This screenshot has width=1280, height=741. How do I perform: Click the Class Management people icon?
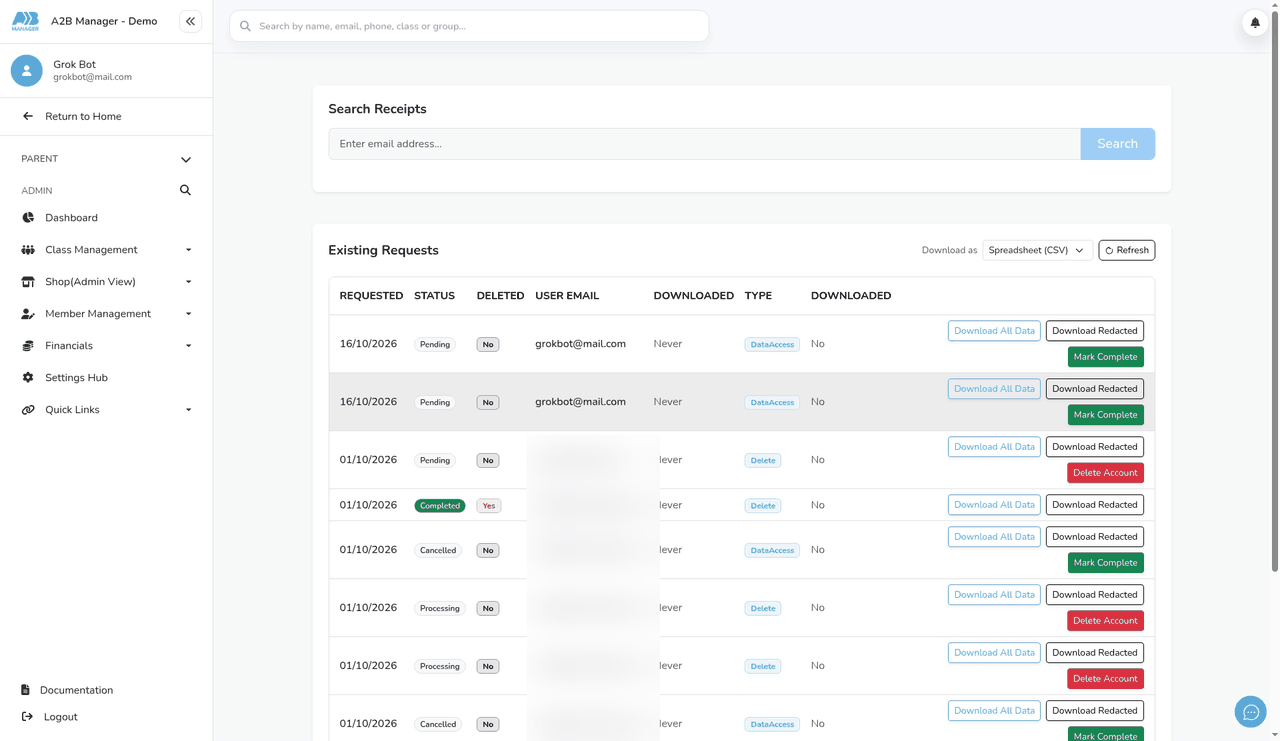(x=28, y=249)
